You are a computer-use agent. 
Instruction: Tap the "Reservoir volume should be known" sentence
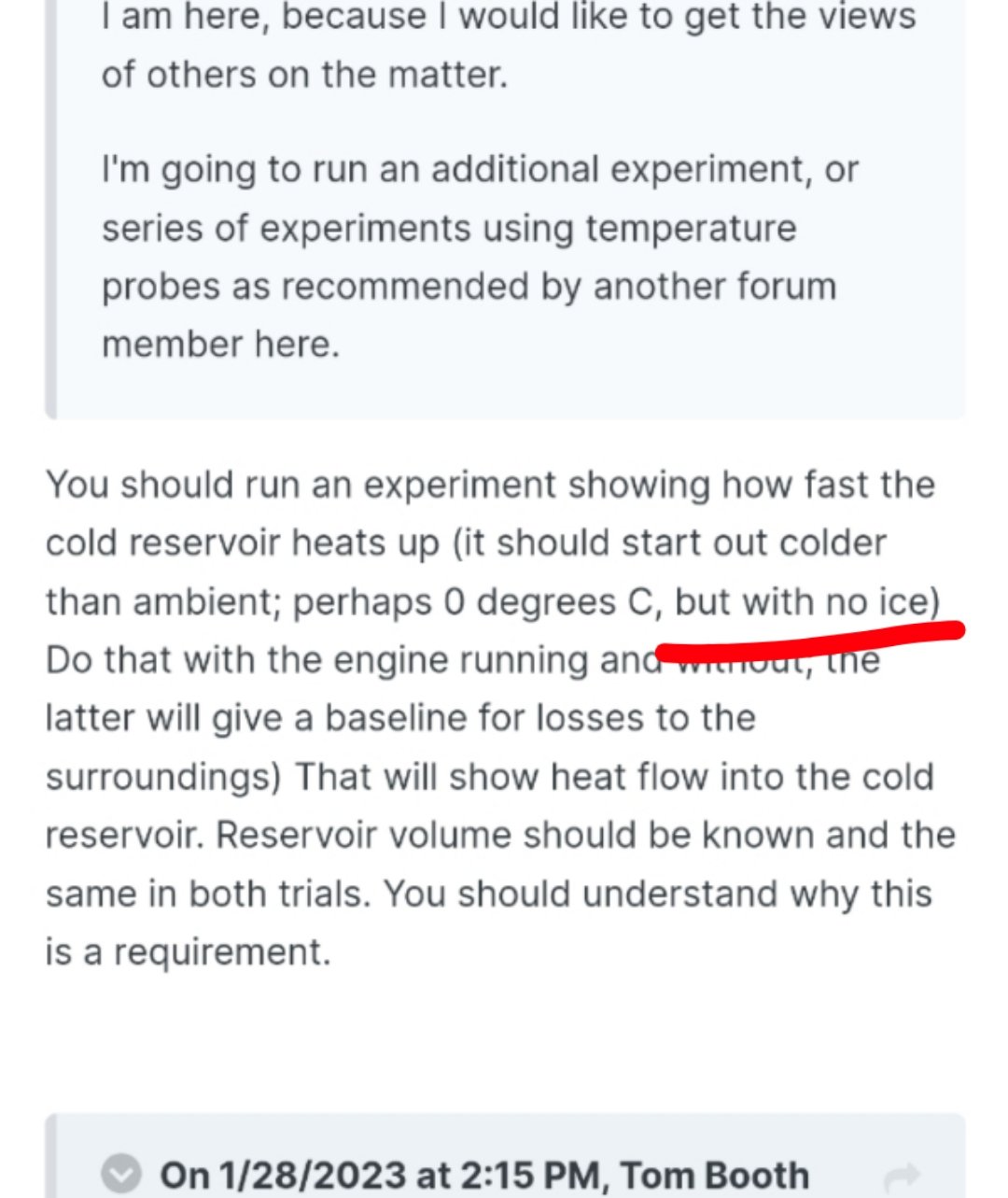point(585,835)
